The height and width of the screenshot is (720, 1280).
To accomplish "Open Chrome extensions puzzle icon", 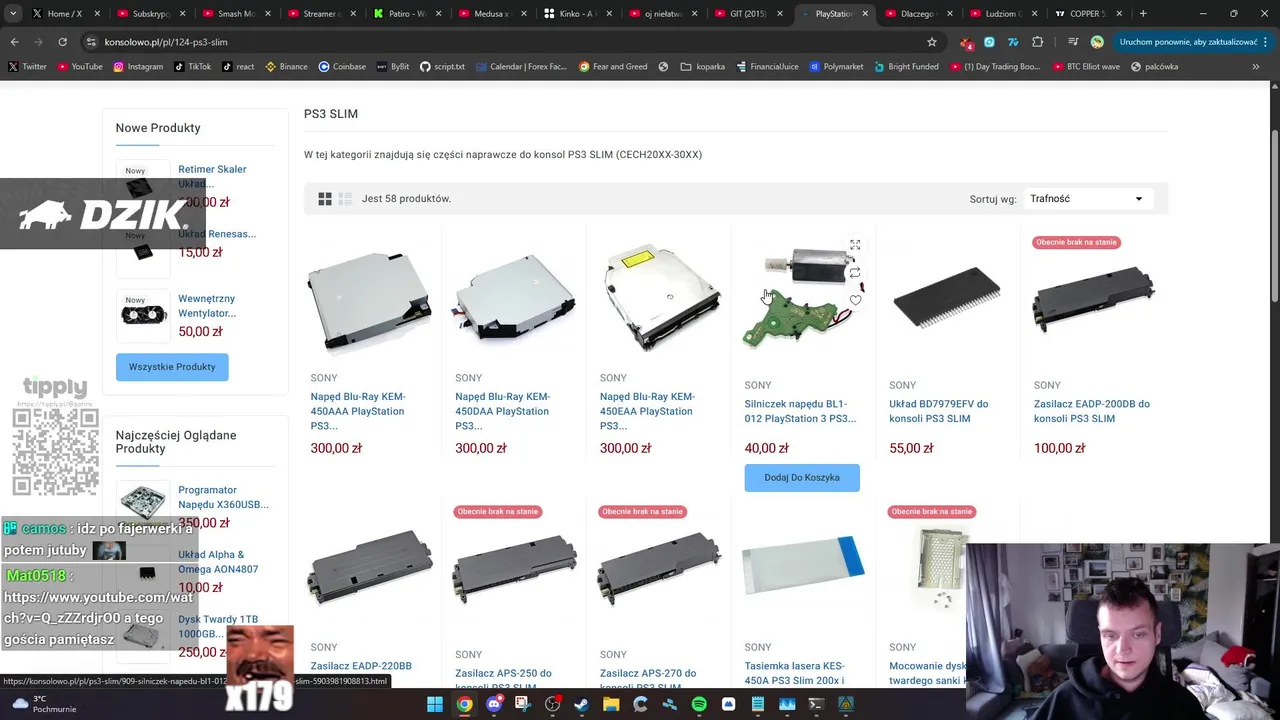I will click(x=1037, y=42).
